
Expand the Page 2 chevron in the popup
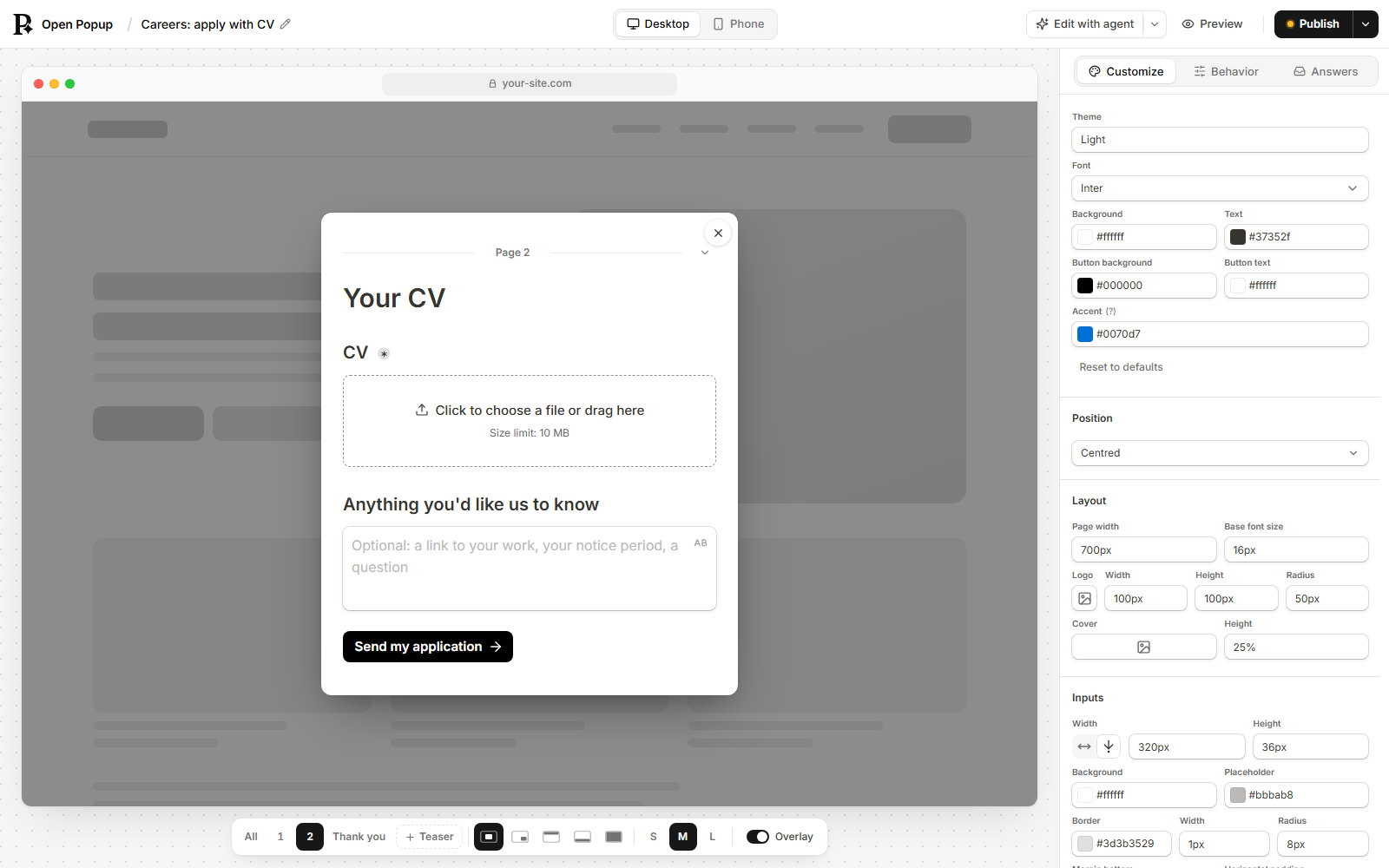(x=705, y=253)
